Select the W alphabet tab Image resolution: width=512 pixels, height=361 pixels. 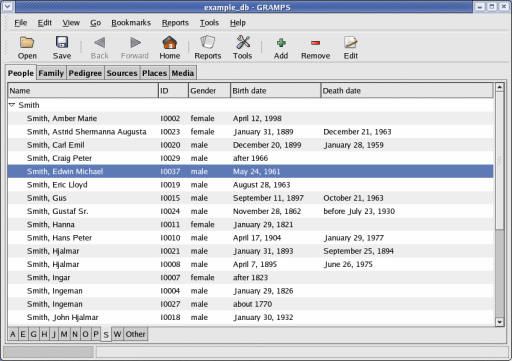(x=117, y=334)
